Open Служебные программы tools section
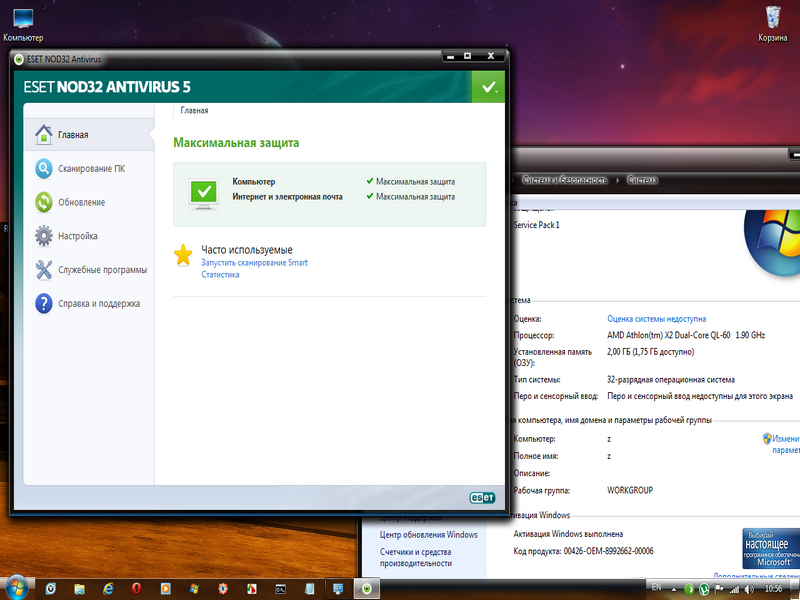Viewport: 800px width, 600px height. (x=88, y=269)
